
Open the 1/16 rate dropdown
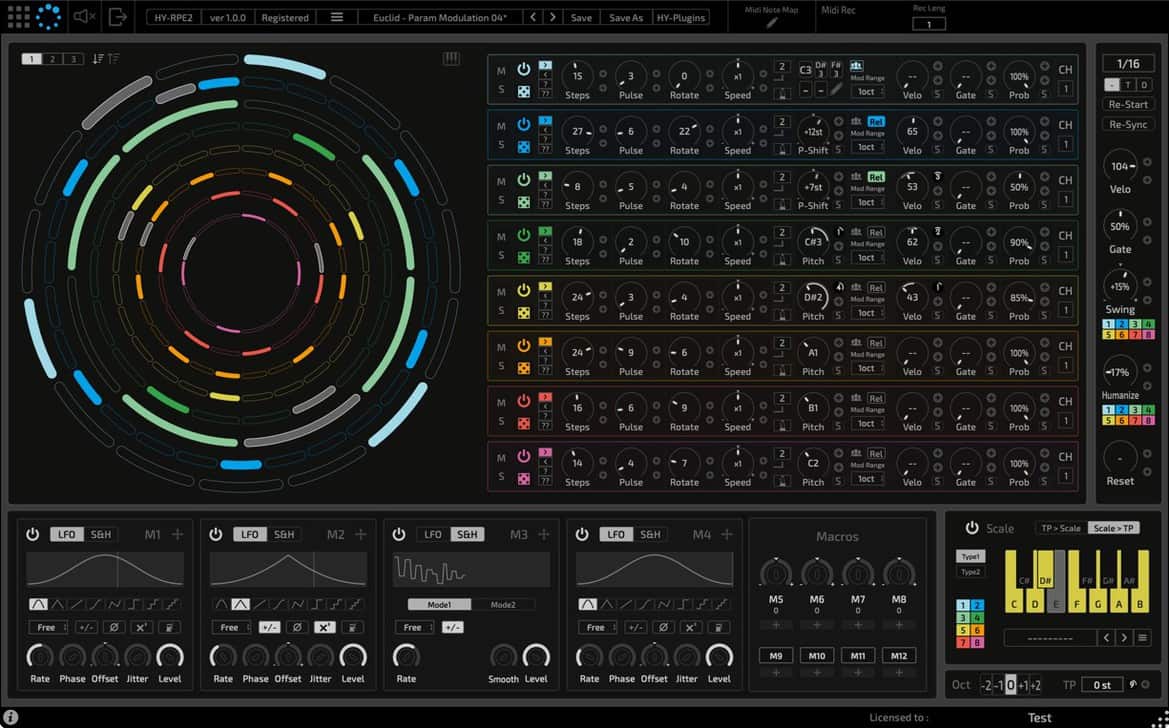tap(1127, 64)
